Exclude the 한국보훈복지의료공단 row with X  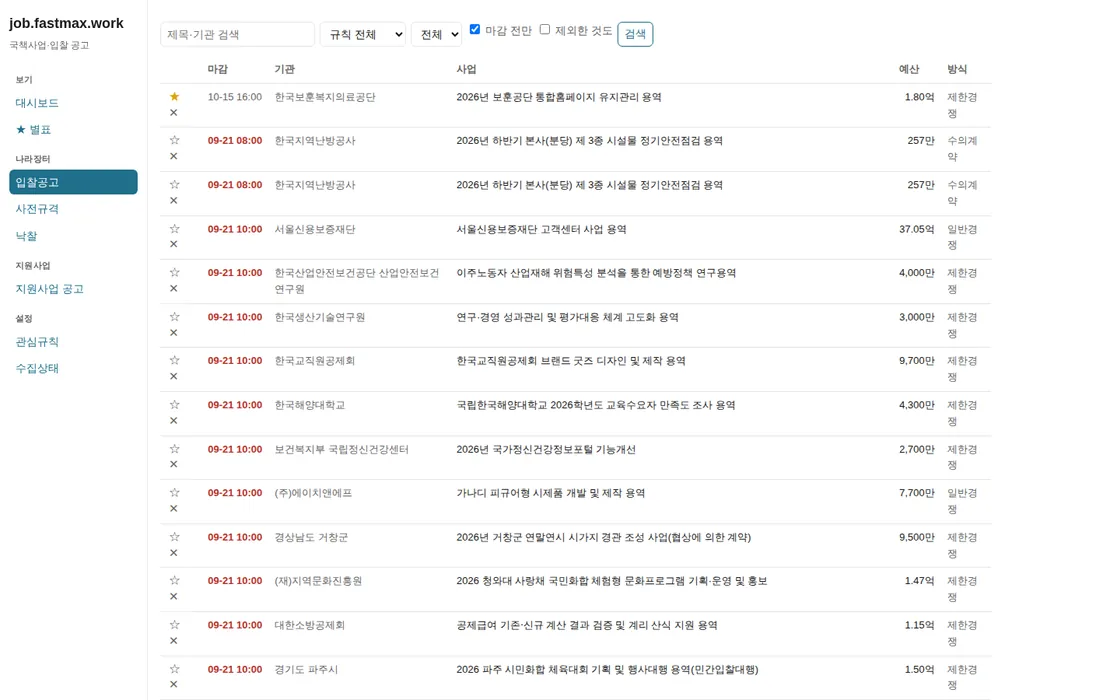[174, 113]
